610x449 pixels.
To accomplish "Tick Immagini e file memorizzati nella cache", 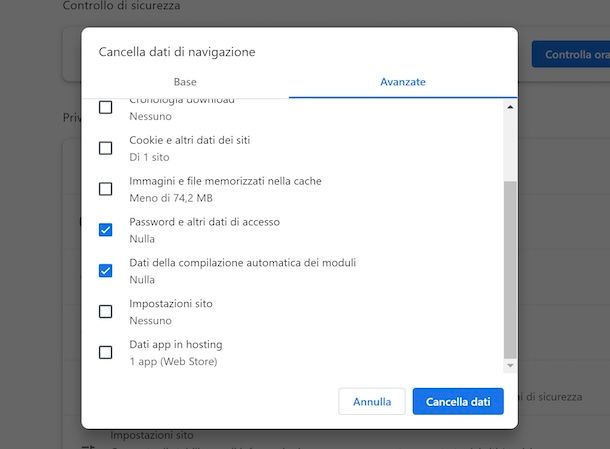I will 105,189.
